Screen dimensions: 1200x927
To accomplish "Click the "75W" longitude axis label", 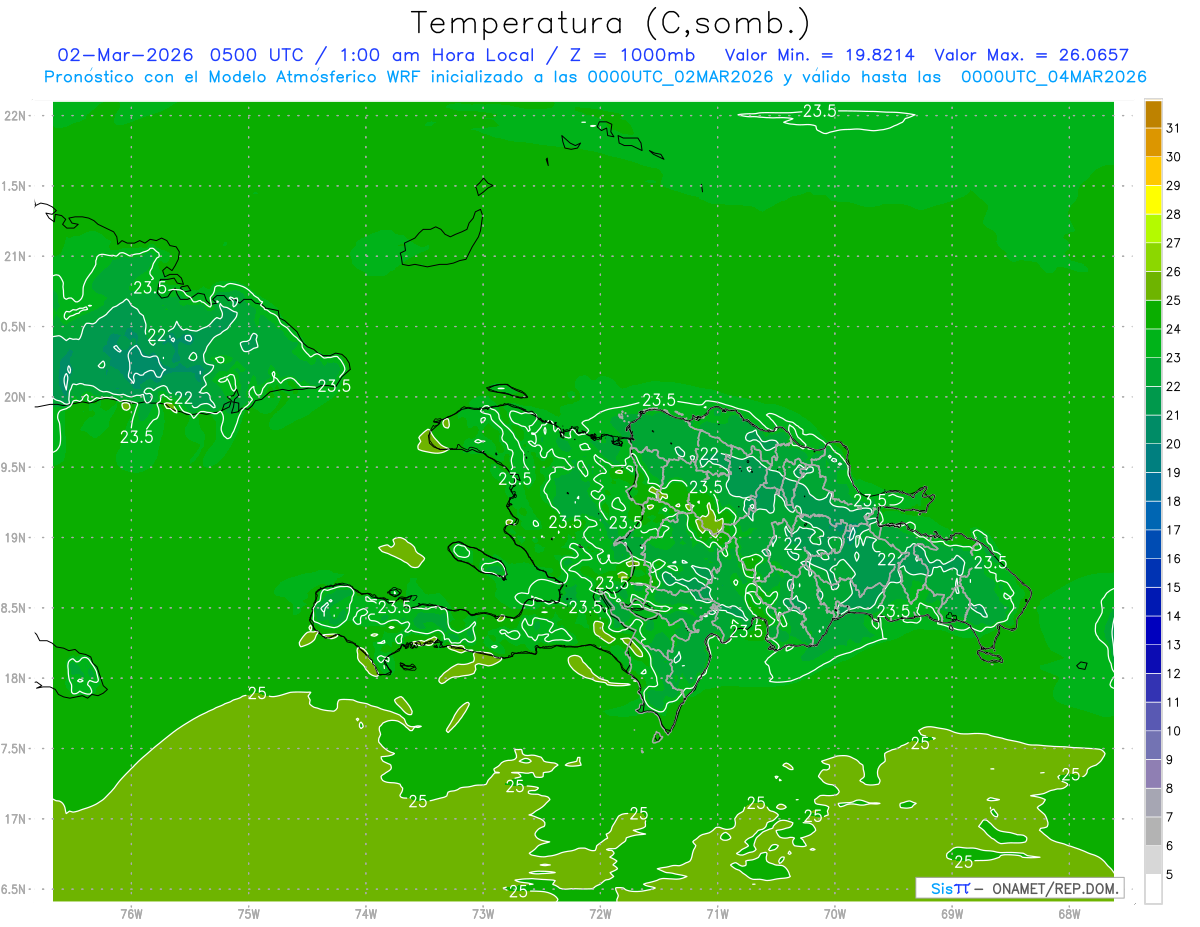I will (x=249, y=914).
